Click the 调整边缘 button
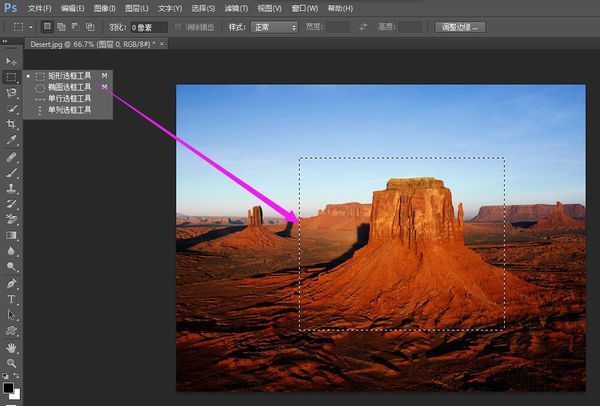600x406 pixels. click(460, 27)
